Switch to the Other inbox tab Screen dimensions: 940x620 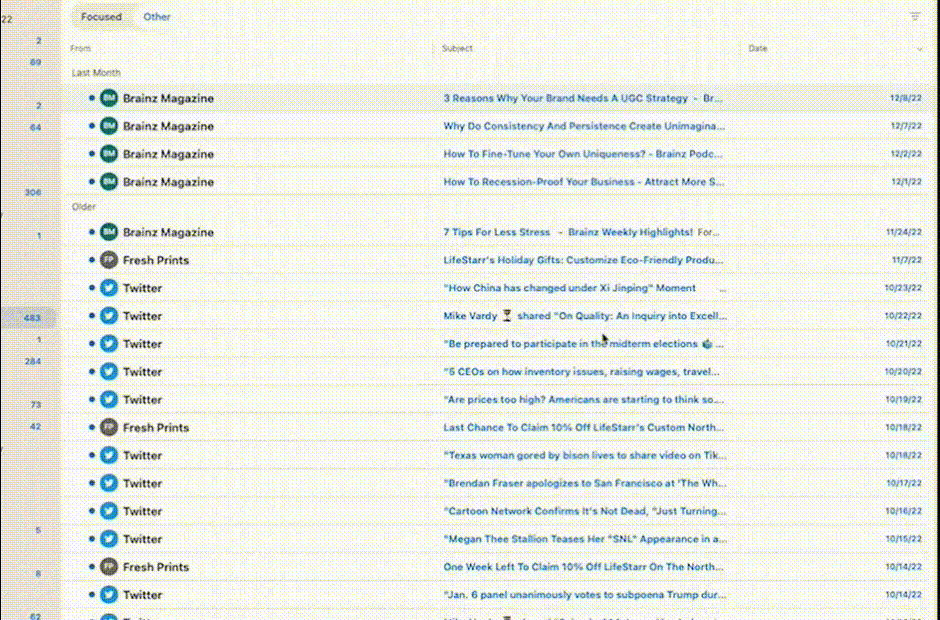(156, 17)
